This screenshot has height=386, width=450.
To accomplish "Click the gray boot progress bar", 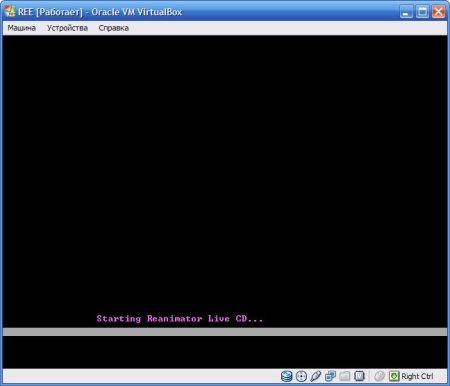I will point(225,332).
